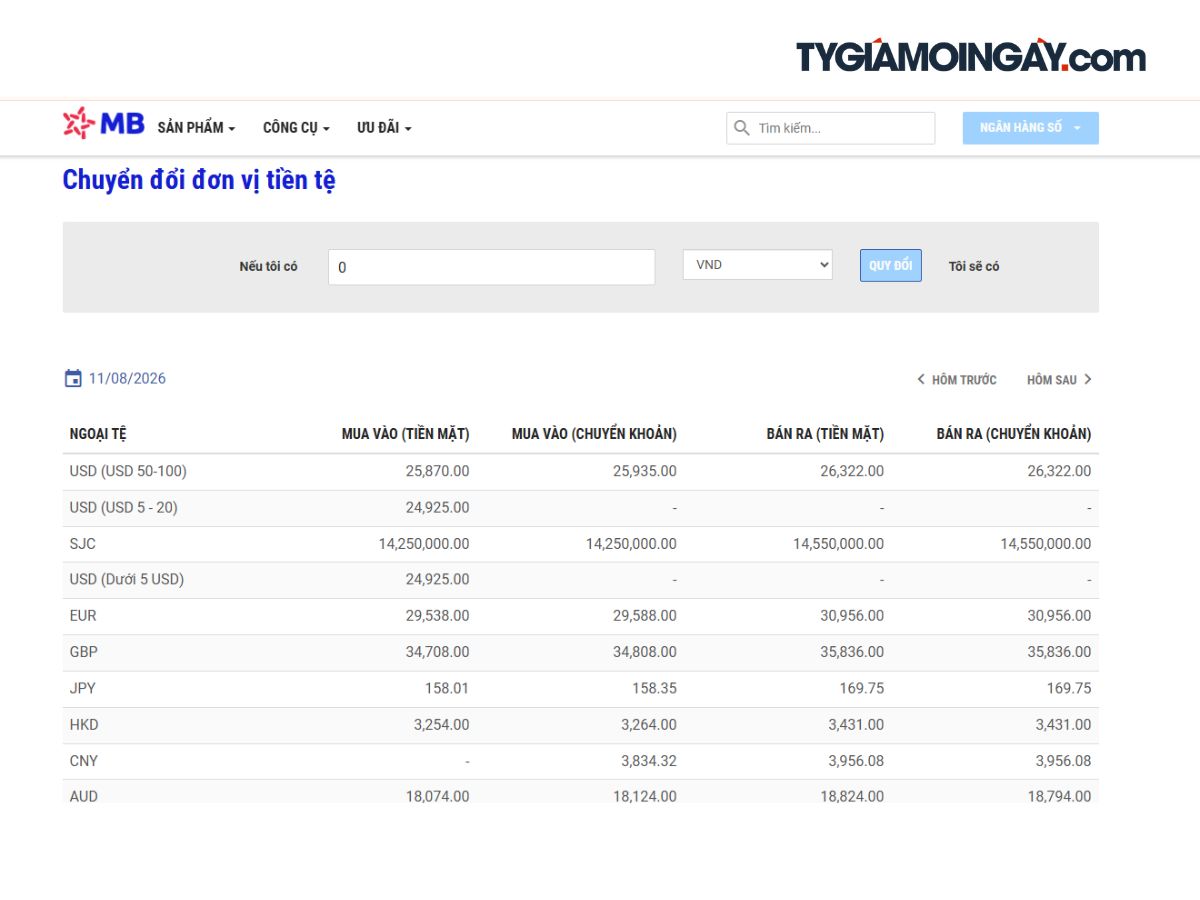Viewport: 1200px width, 900px height.
Task: Select the GBP row label
Action: coord(84,651)
